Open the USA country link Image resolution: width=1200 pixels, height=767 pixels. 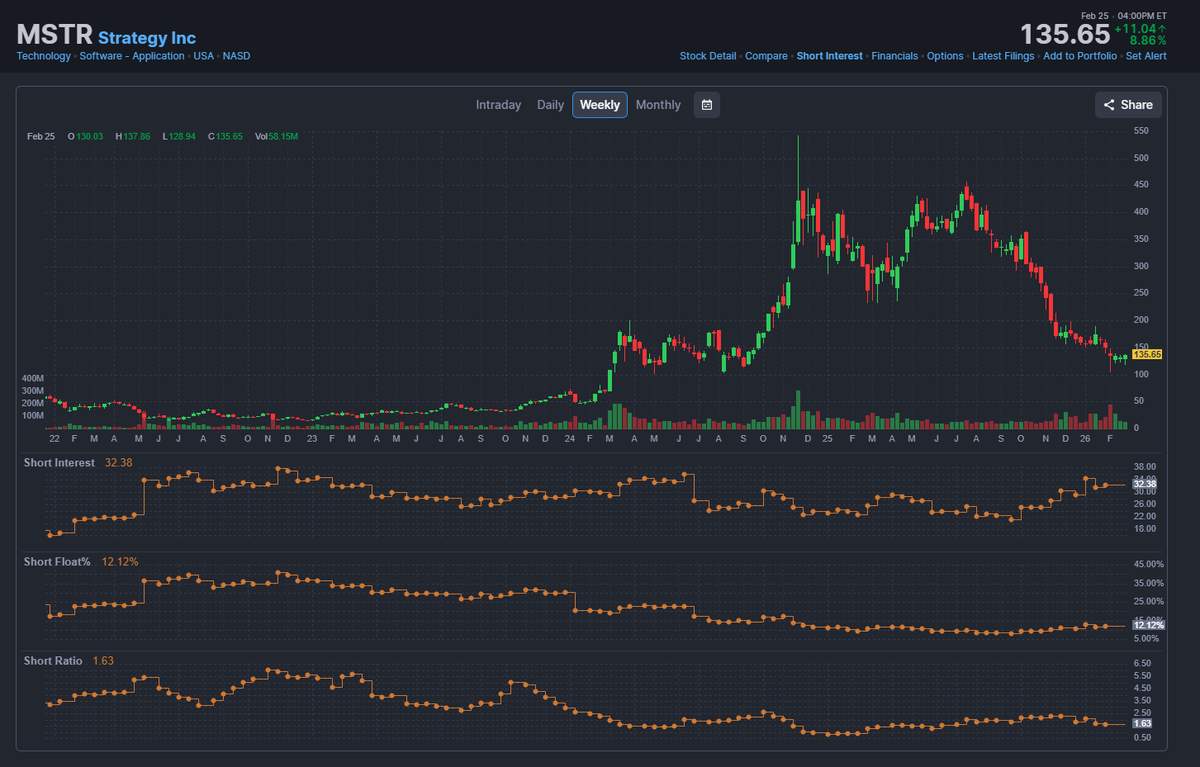point(204,56)
